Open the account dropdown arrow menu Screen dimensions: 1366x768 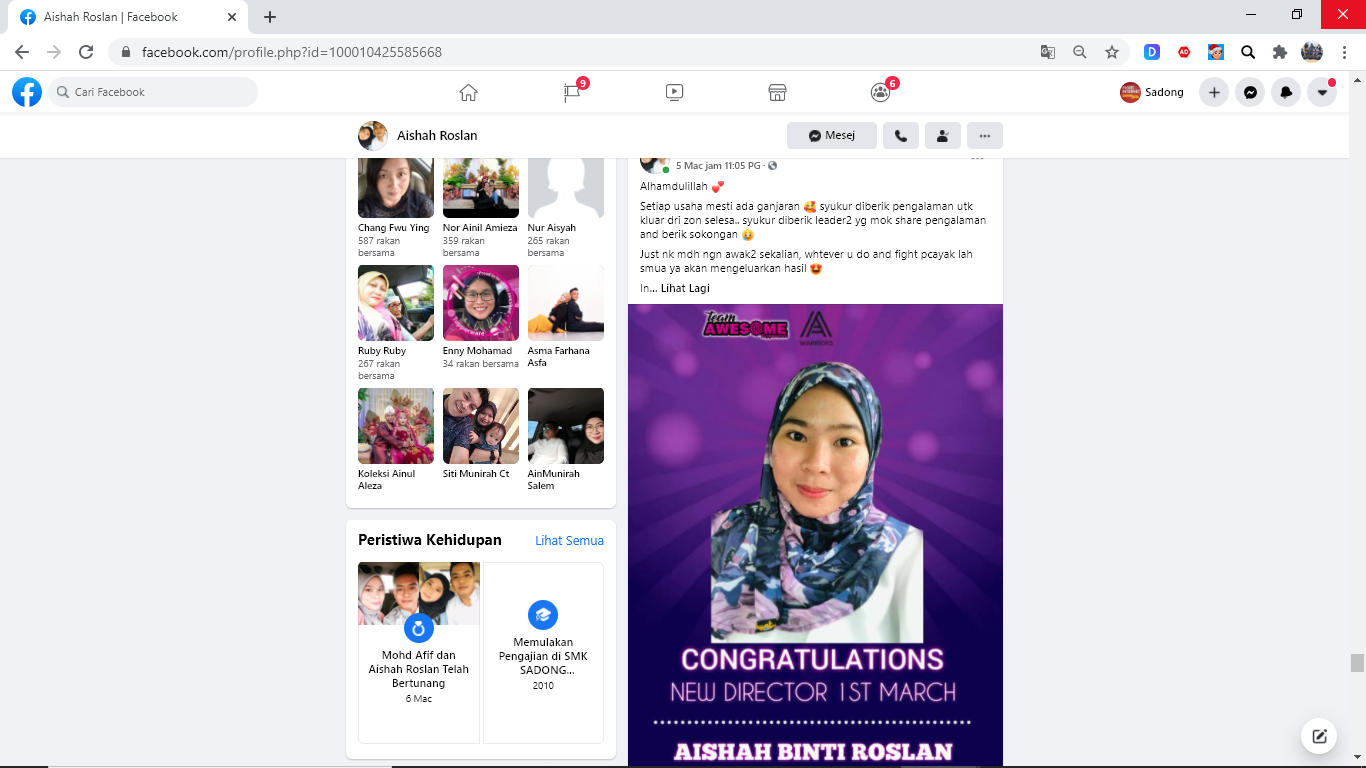pos(1322,92)
